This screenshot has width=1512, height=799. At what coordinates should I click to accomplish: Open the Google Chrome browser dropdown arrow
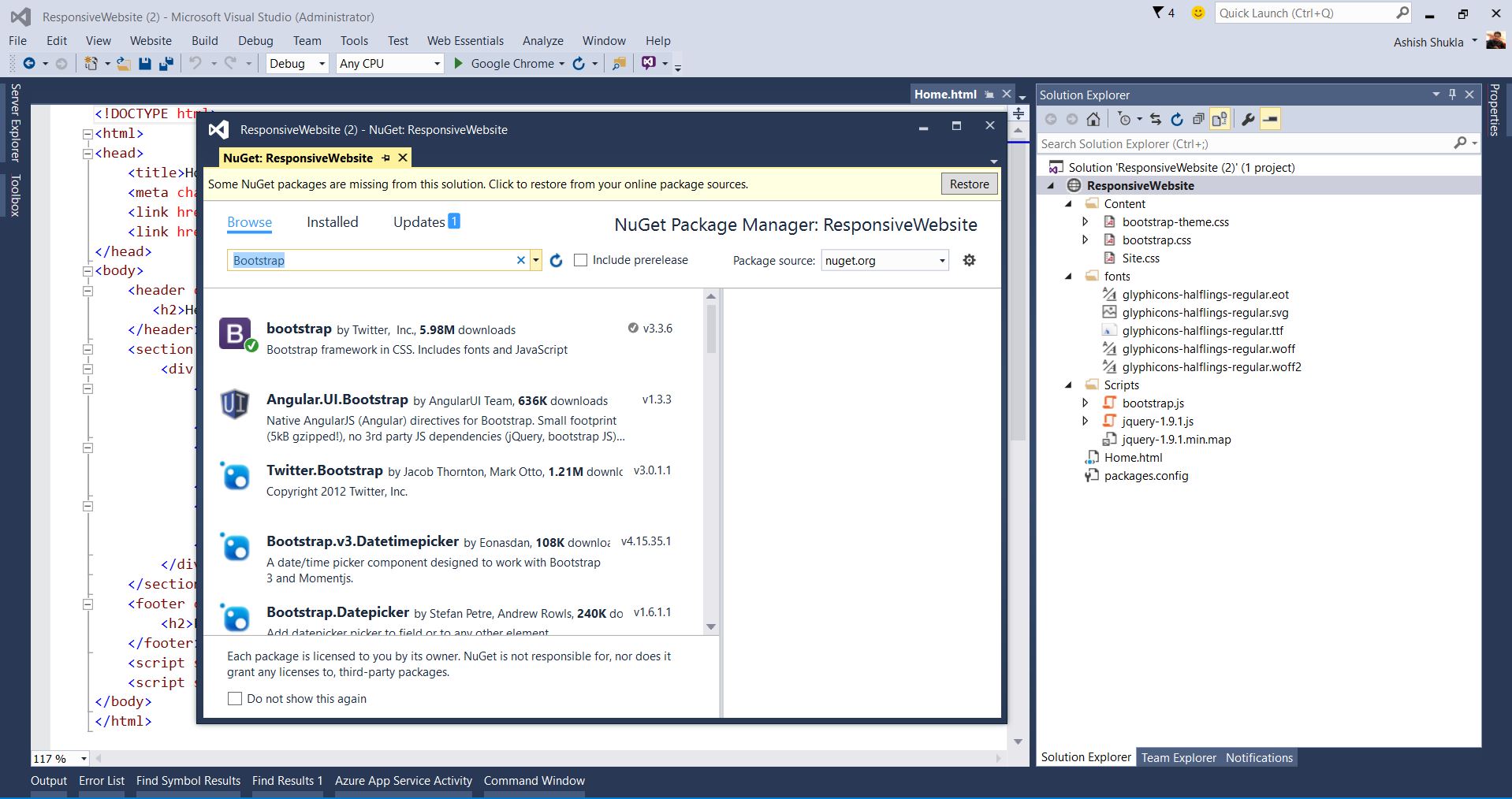point(561,64)
